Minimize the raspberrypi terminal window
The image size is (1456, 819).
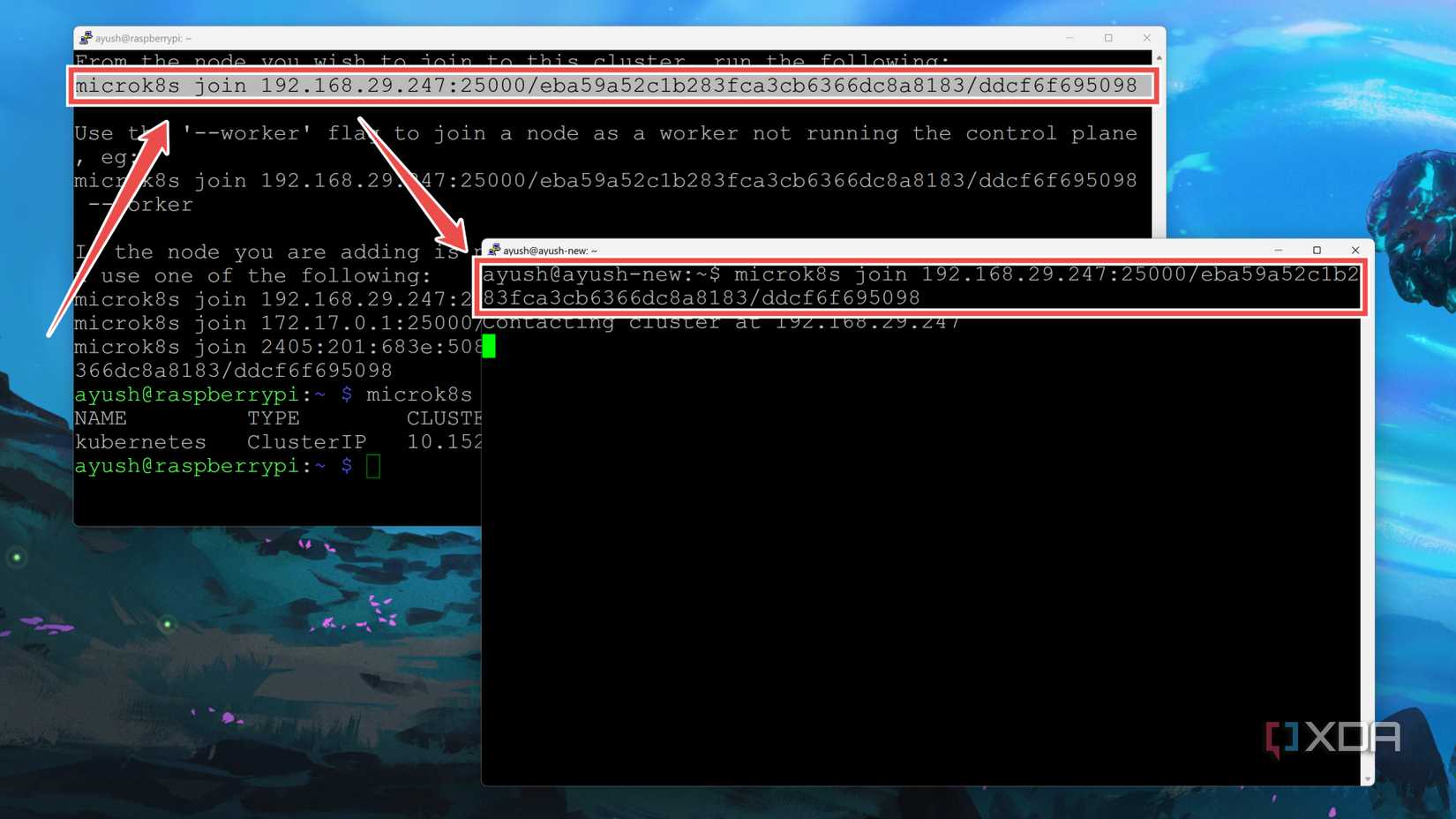tap(1069, 38)
